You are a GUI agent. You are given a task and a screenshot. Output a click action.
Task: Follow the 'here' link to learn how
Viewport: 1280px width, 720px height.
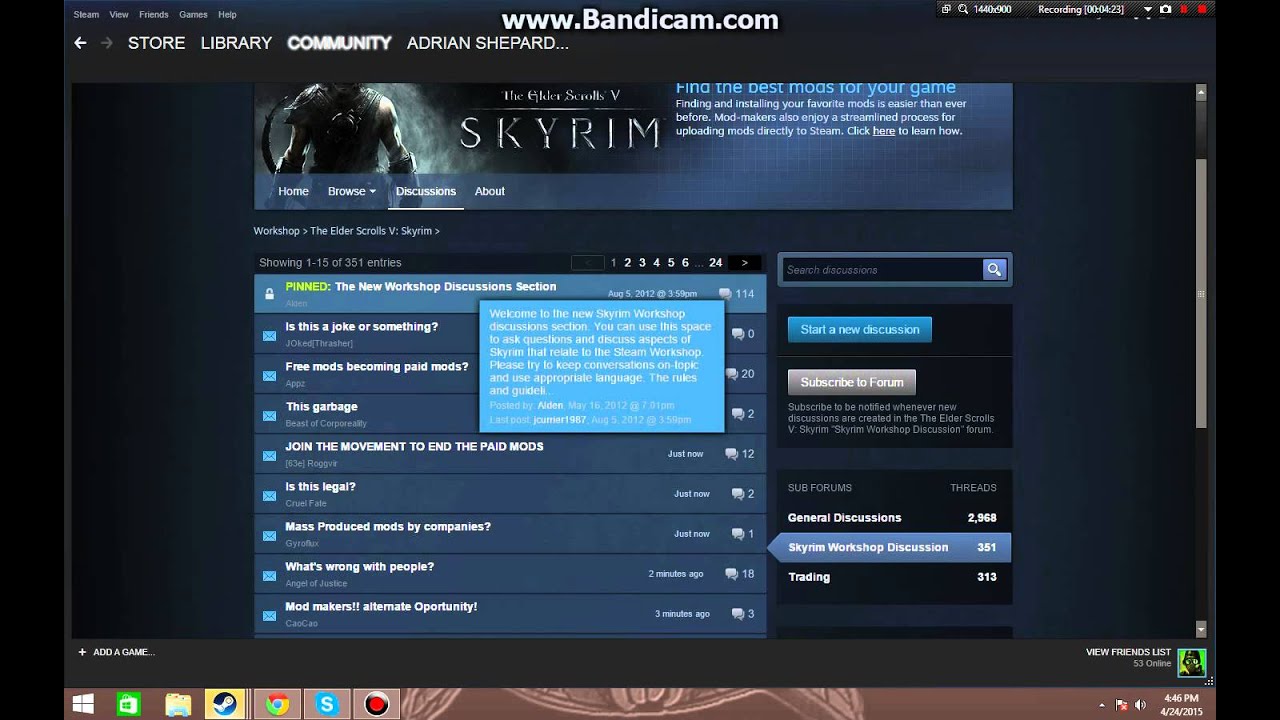click(884, 131)
